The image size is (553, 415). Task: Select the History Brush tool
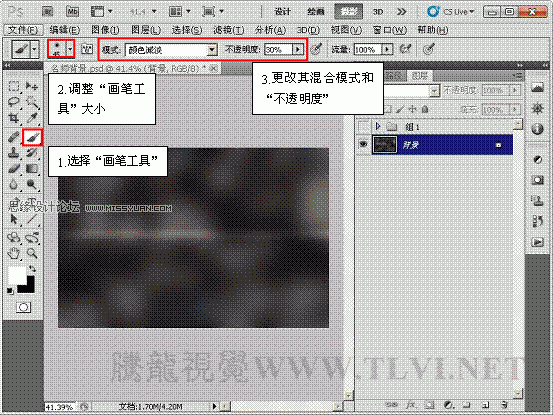(x=32, y=153)
